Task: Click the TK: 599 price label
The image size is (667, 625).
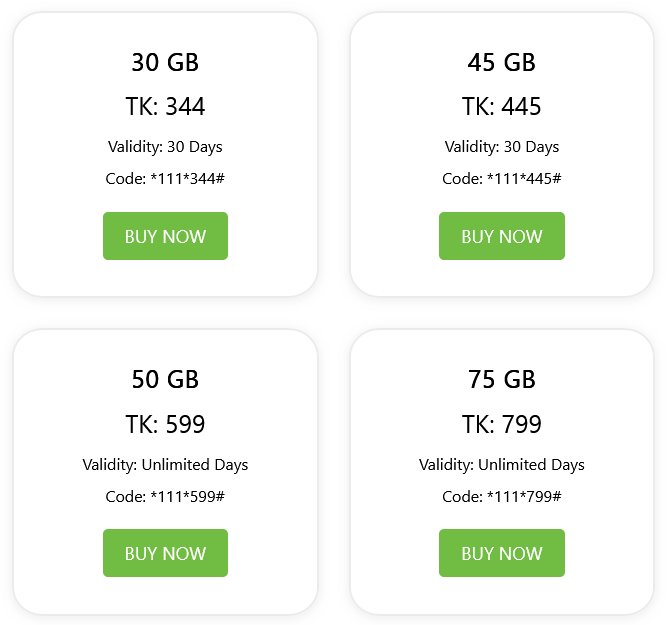Action: pos(165,424)
